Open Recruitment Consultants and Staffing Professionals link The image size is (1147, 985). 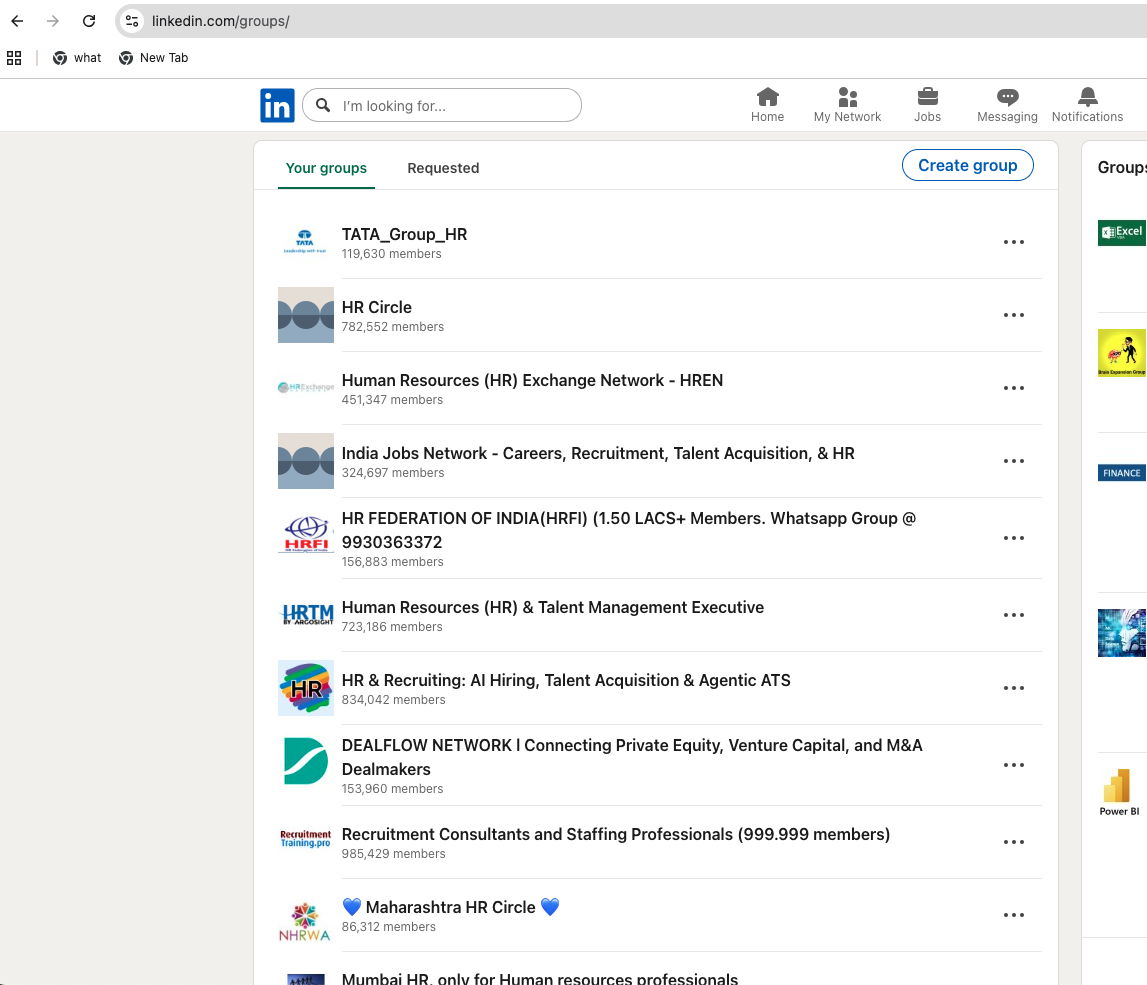click(x=615, y=835)
